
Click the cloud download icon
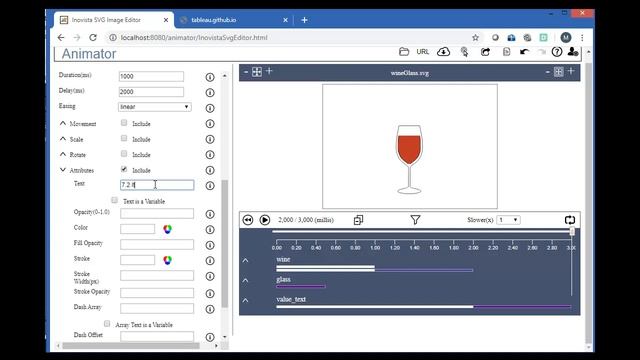pyautogui.click(x=443, y=52)
